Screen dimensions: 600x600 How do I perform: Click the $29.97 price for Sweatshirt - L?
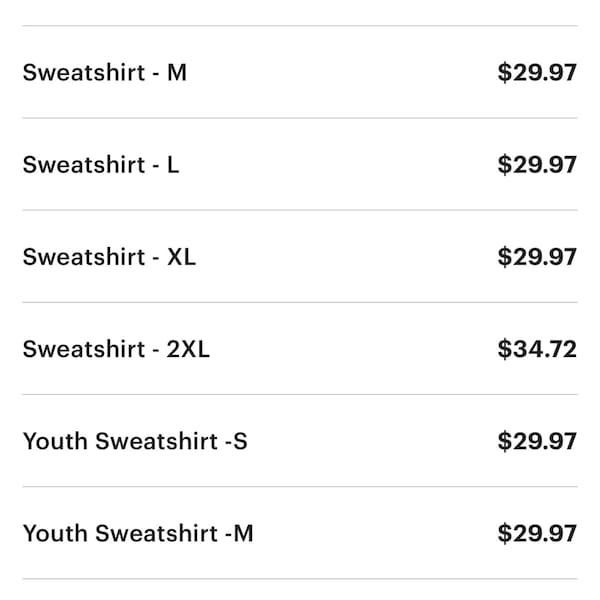point(537,165)
